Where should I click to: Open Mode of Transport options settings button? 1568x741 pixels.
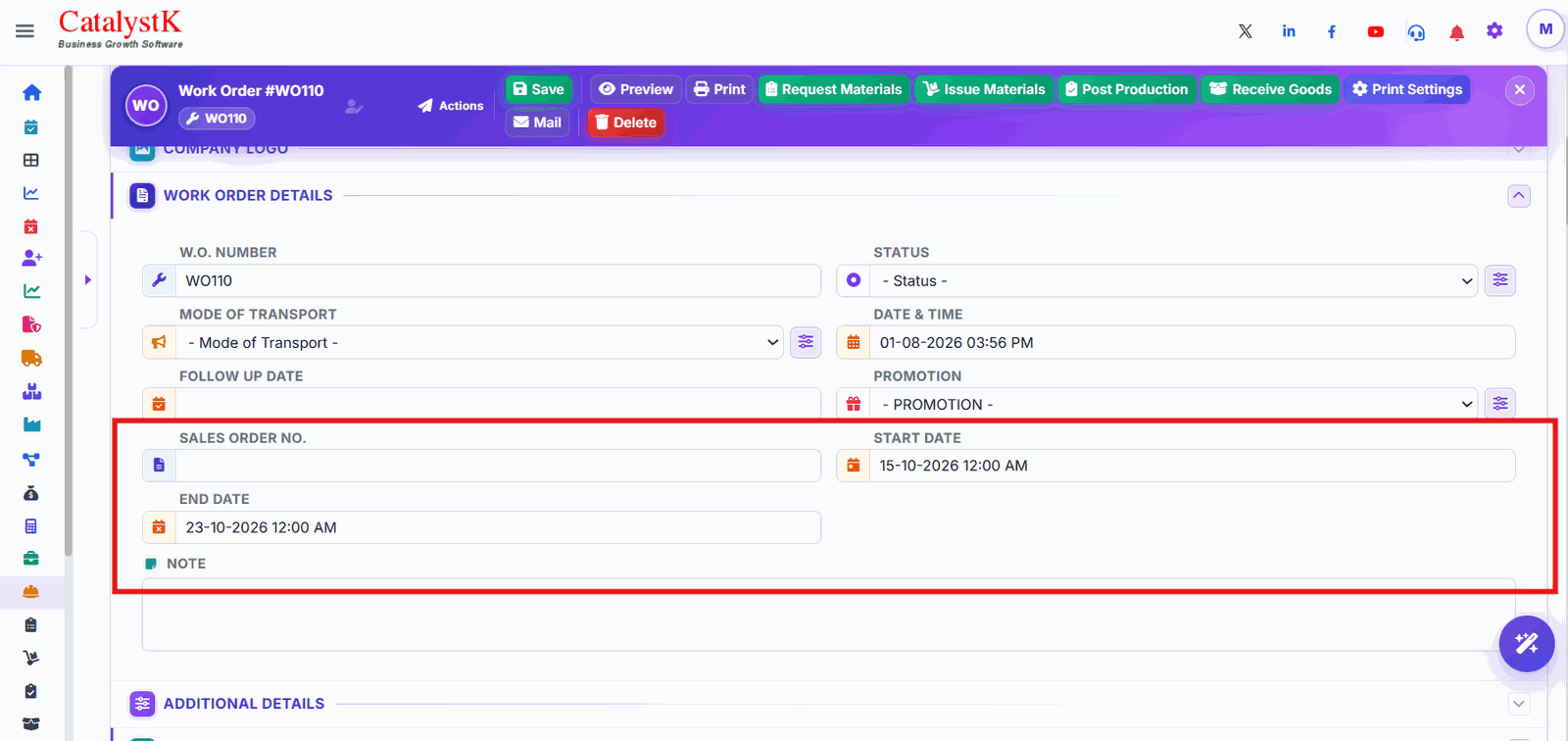[x=806, y=342]
